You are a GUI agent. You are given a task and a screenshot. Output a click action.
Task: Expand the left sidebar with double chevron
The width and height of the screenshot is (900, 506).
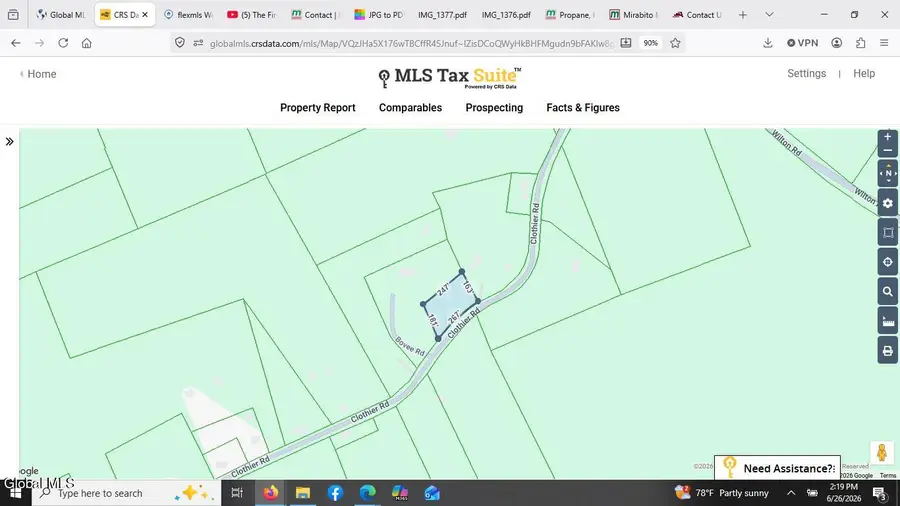pyautogui.click(x=9, y=142)
